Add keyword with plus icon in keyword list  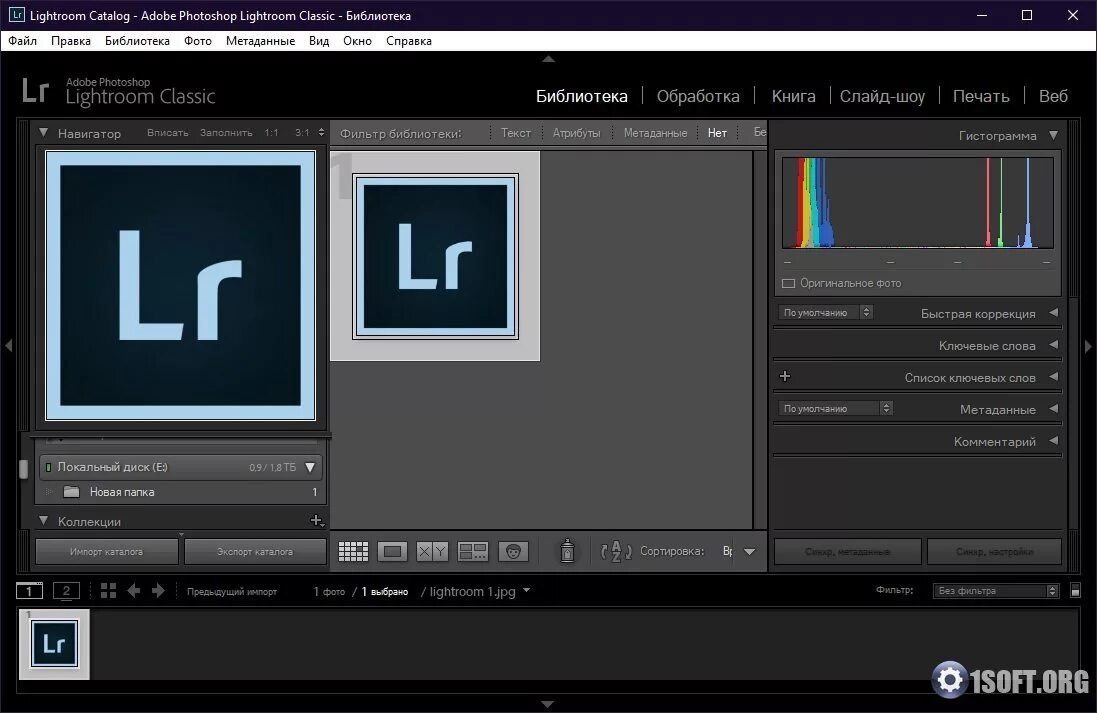pos(785,376)
